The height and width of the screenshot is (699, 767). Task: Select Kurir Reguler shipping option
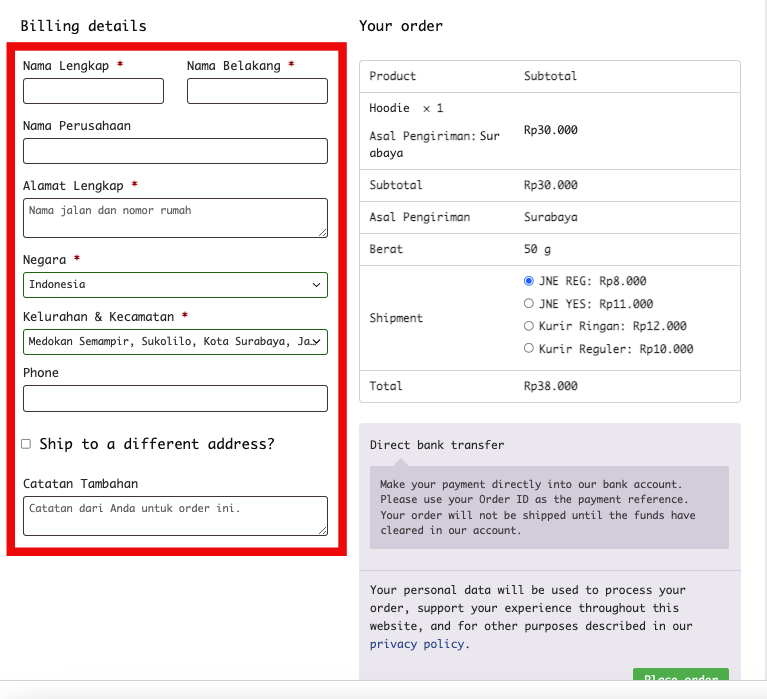click(528, 348)
